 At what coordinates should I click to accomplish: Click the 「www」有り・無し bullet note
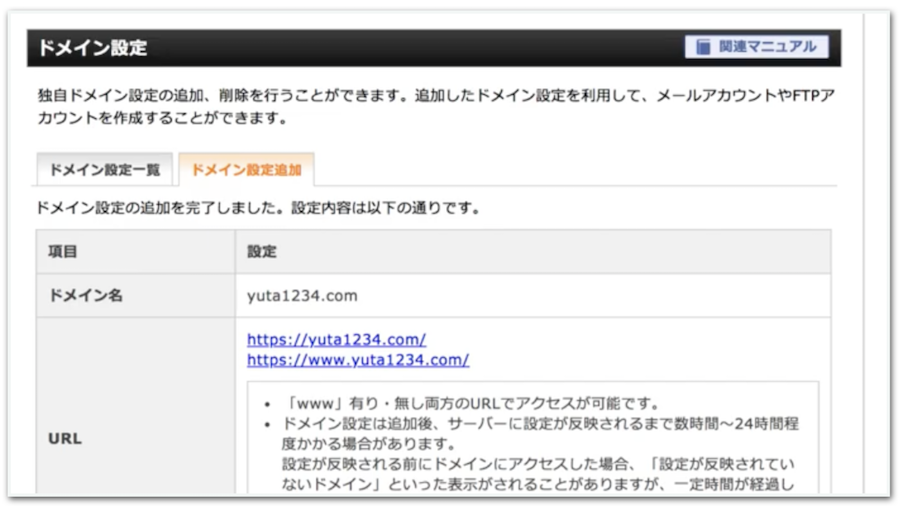[468, 404]
